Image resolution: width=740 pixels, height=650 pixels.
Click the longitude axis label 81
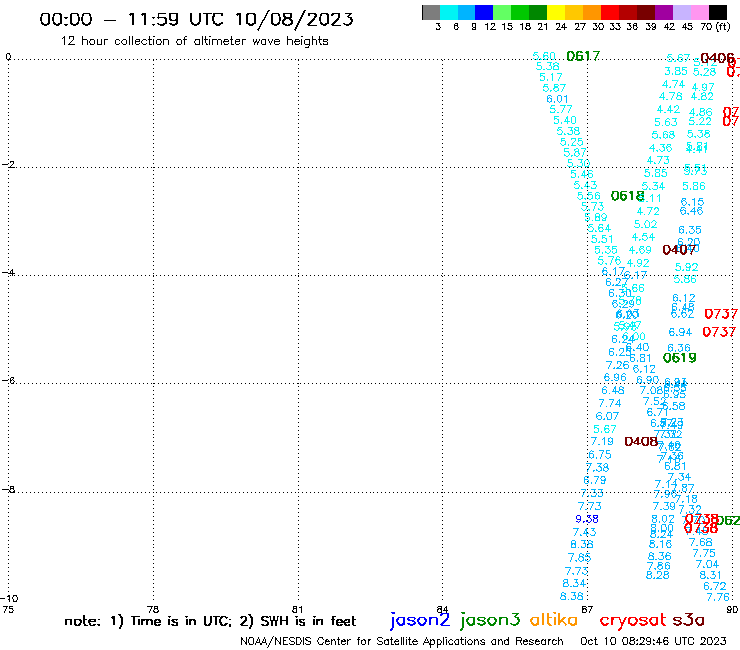pyautogui.click(x=297, y=609)
